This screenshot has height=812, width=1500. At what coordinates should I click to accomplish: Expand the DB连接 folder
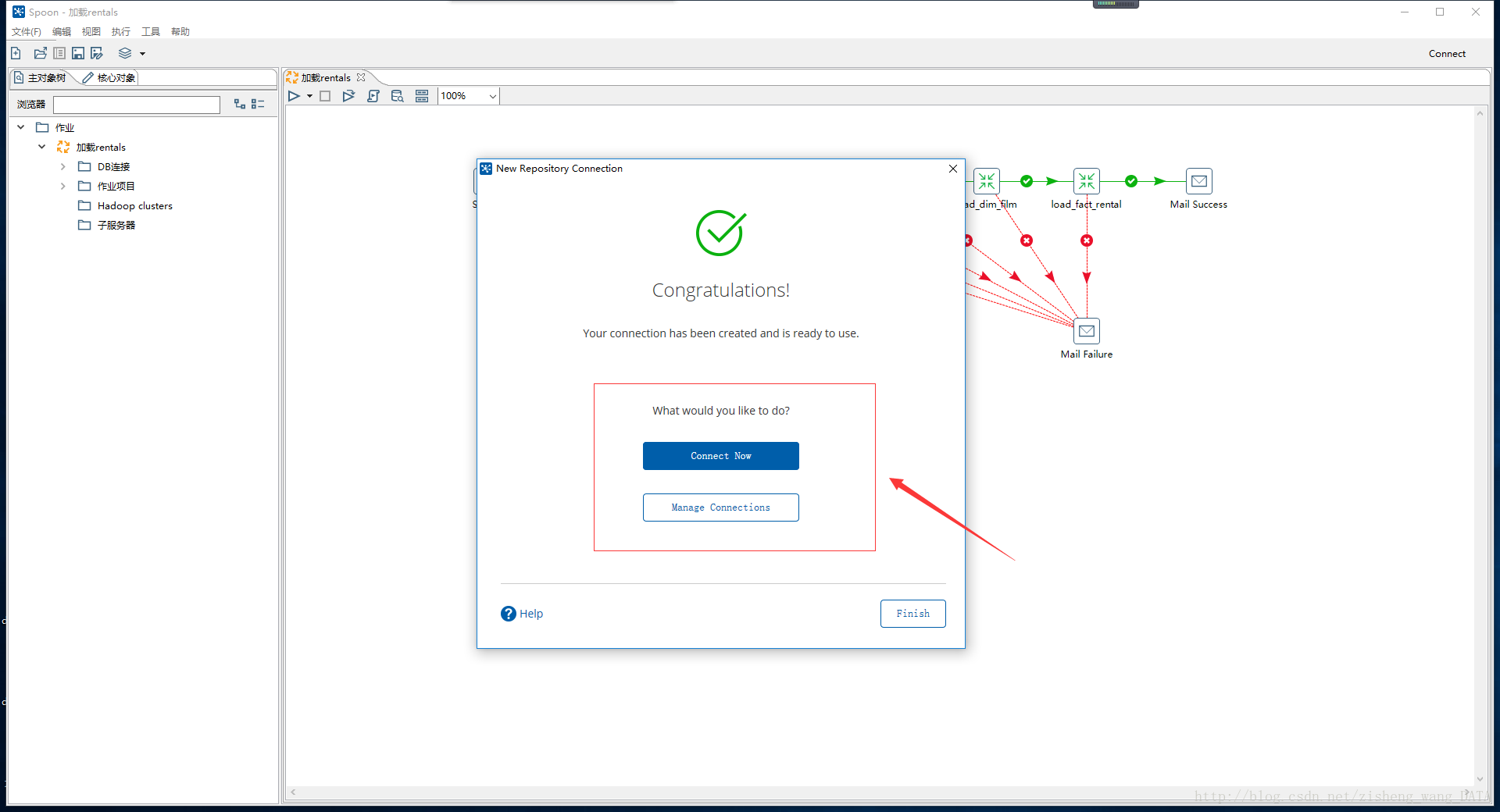(x=63, y=166)
